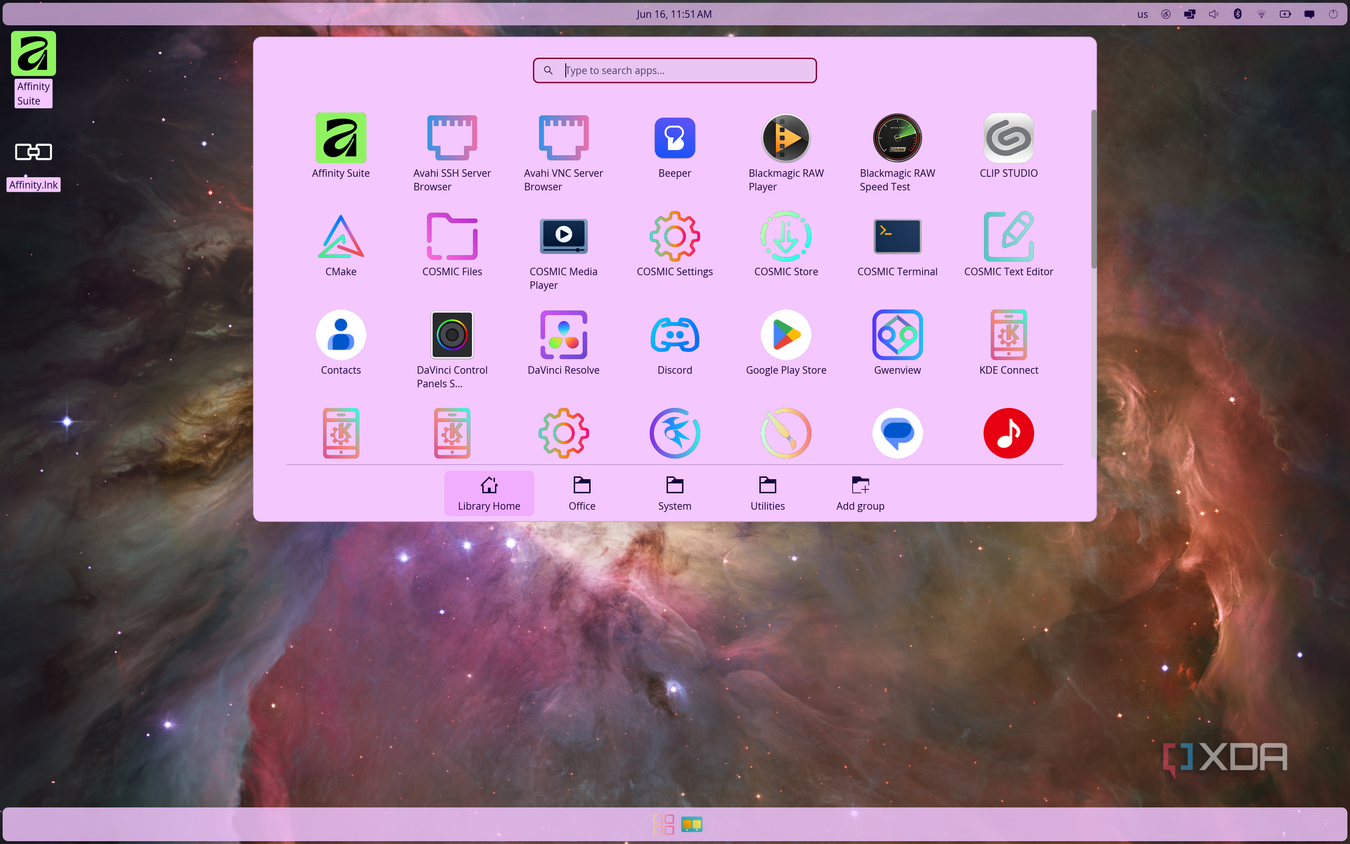Click the app grid icon in the dock
This screenshot has height=844, width=1350.
tap(663, 825)
